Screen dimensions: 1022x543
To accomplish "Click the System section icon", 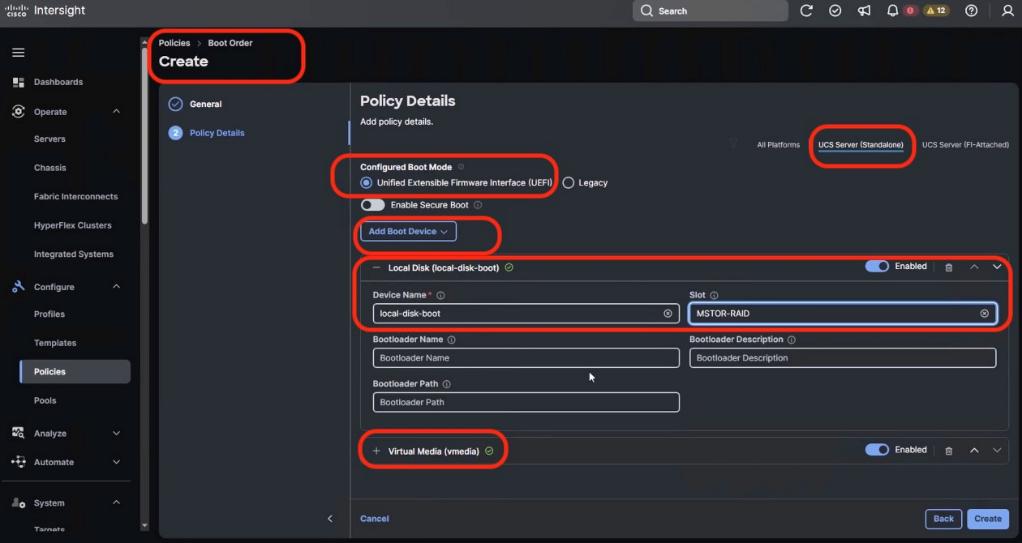I will coord(18,503).
